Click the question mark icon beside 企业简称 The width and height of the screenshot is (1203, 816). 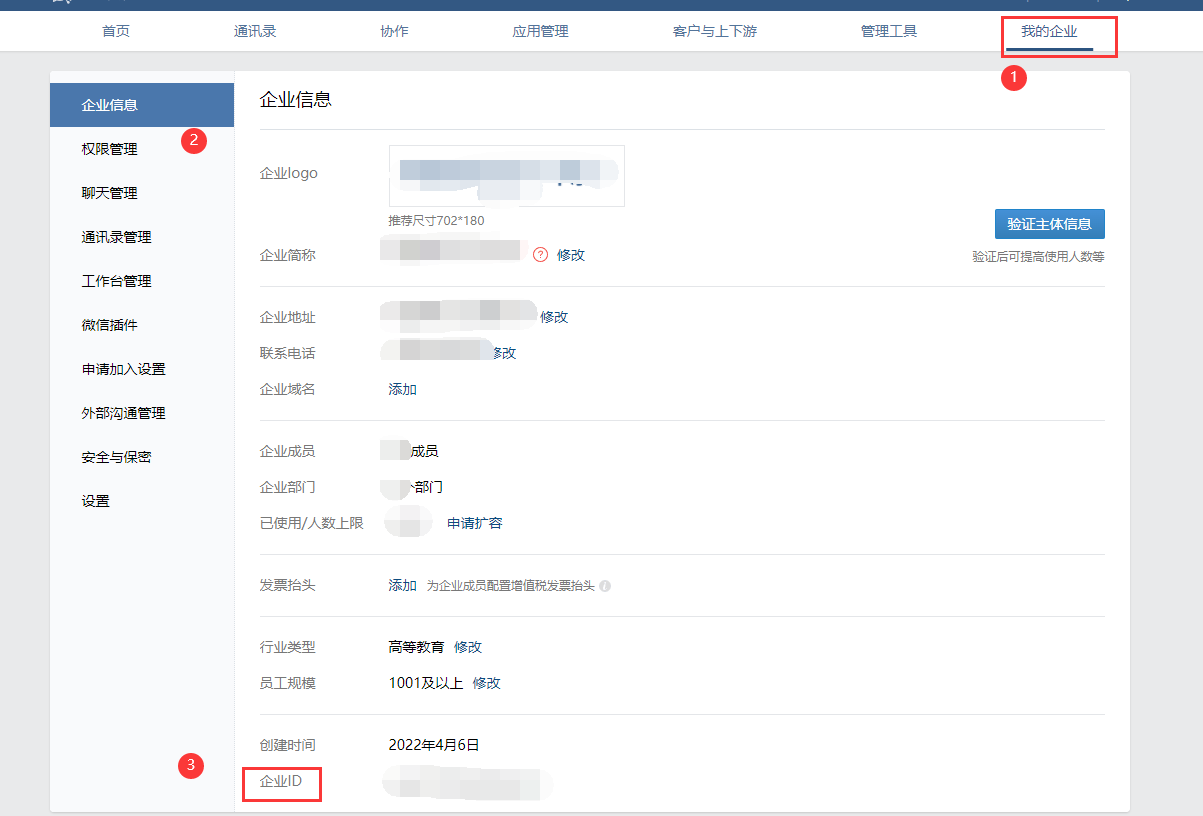541,255
